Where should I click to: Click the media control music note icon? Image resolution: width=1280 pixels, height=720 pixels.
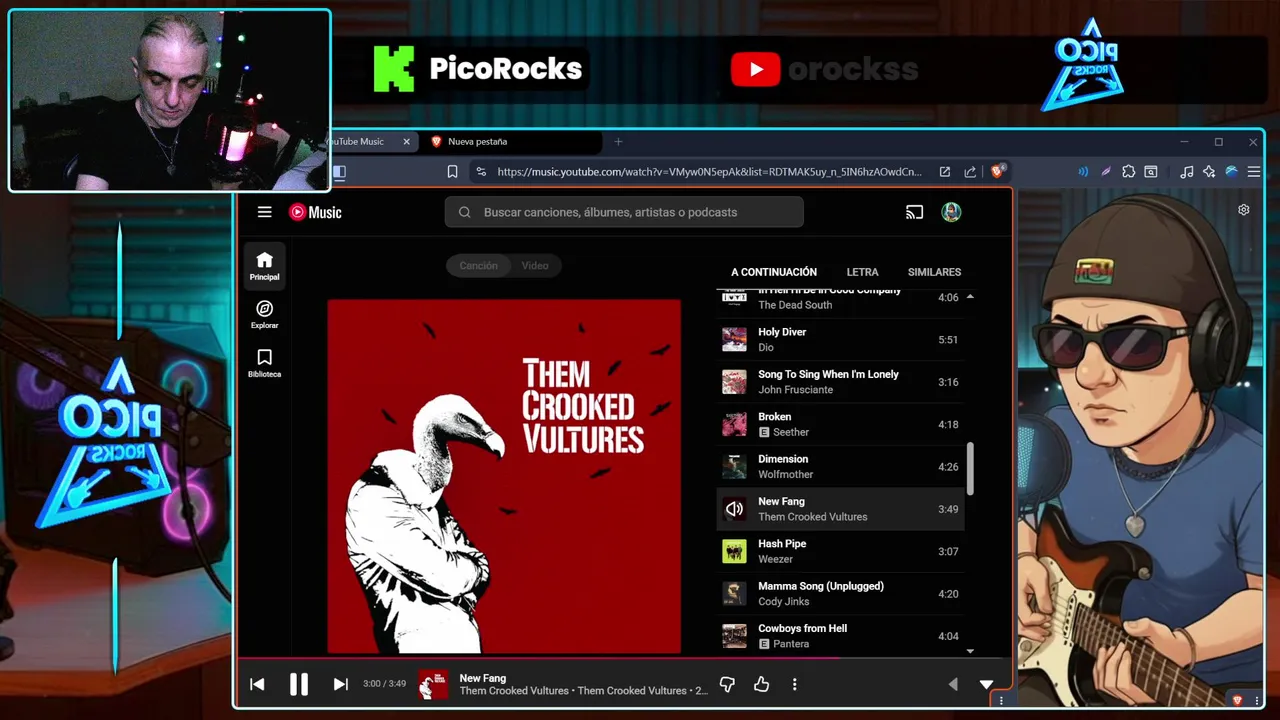tap(1186, 172)
